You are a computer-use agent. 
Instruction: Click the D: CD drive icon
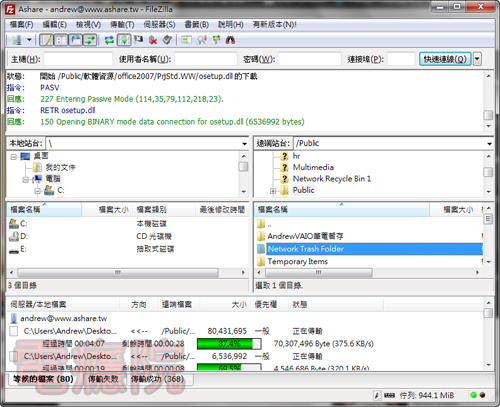[x=14, y=236]
